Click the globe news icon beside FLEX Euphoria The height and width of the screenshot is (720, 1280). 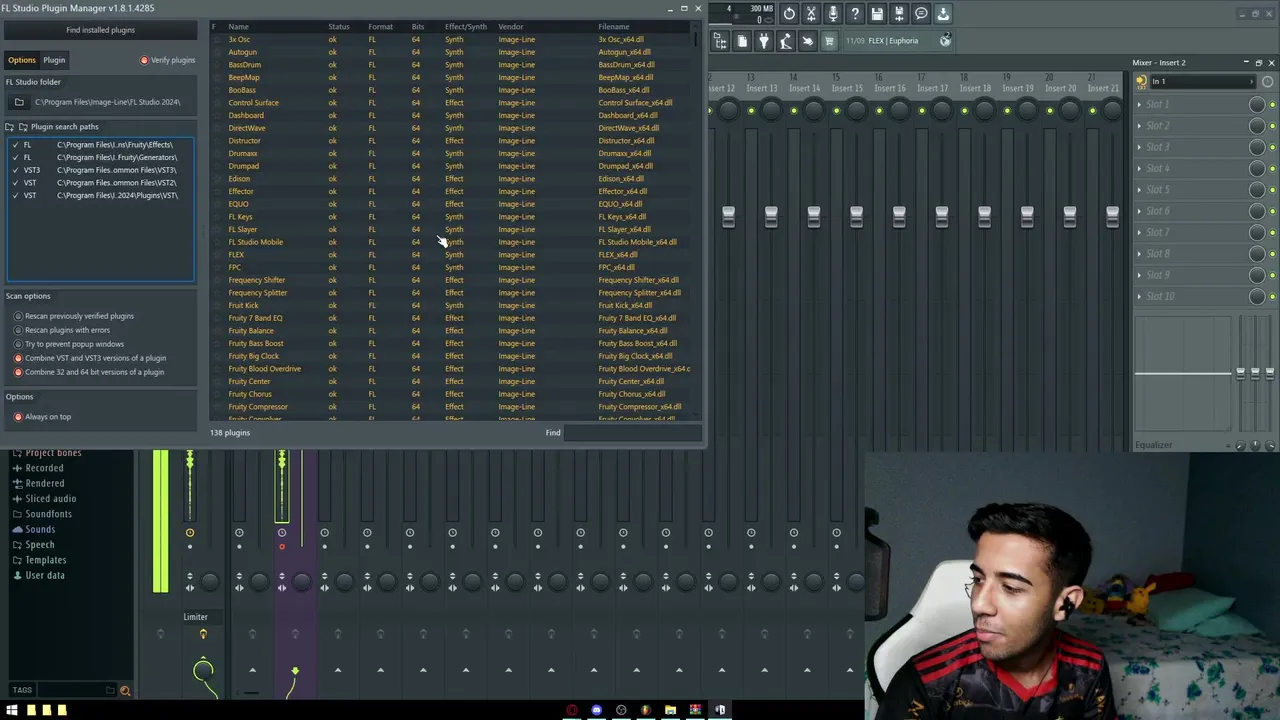pos(945,41)
